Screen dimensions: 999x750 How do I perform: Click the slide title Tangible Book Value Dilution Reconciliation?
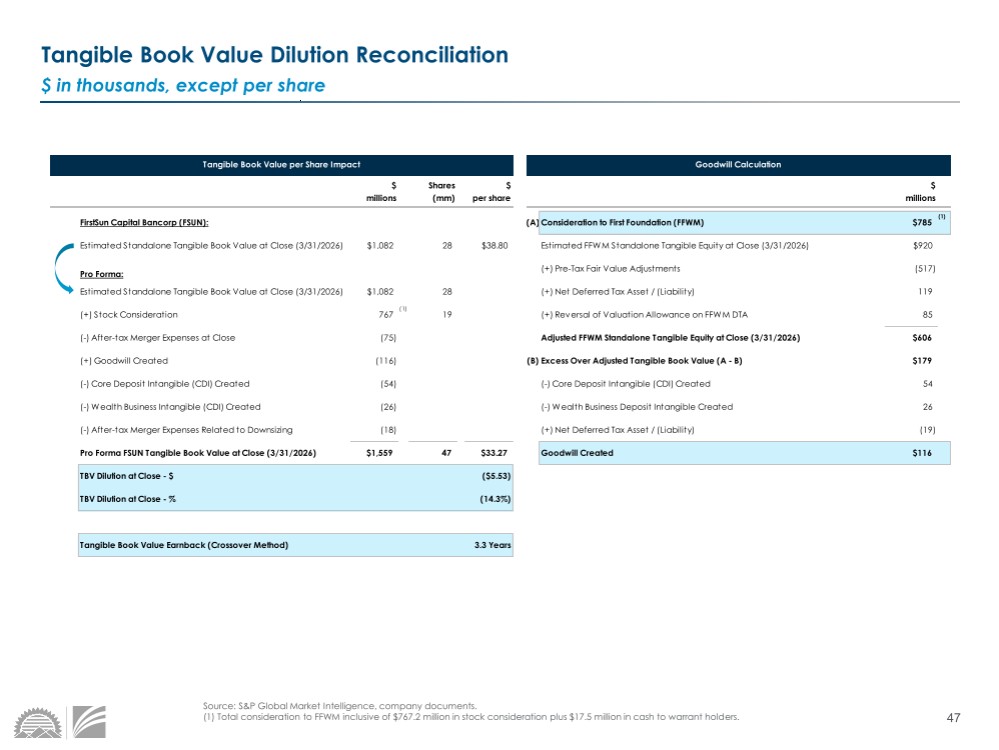(x=273, y=55)
